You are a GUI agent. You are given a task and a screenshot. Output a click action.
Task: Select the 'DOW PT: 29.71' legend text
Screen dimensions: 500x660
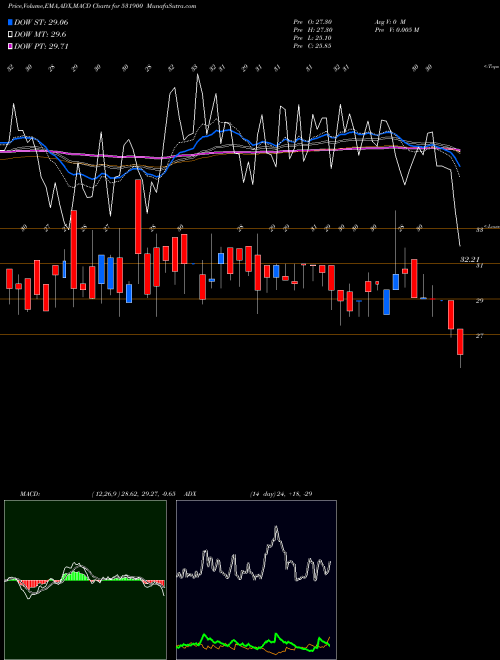point(41,47)
